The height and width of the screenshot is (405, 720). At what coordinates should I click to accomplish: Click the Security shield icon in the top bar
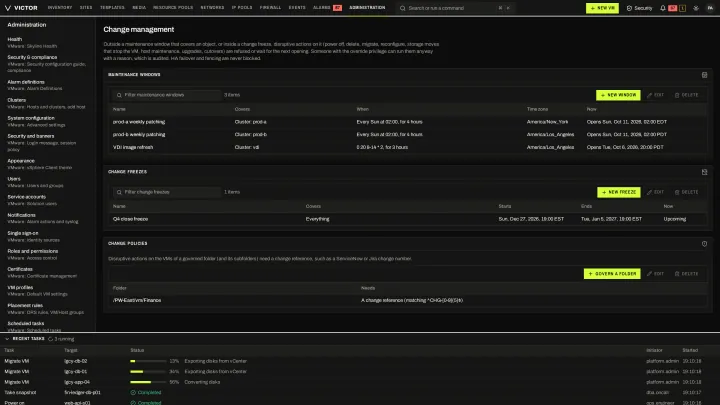[629, 8]
